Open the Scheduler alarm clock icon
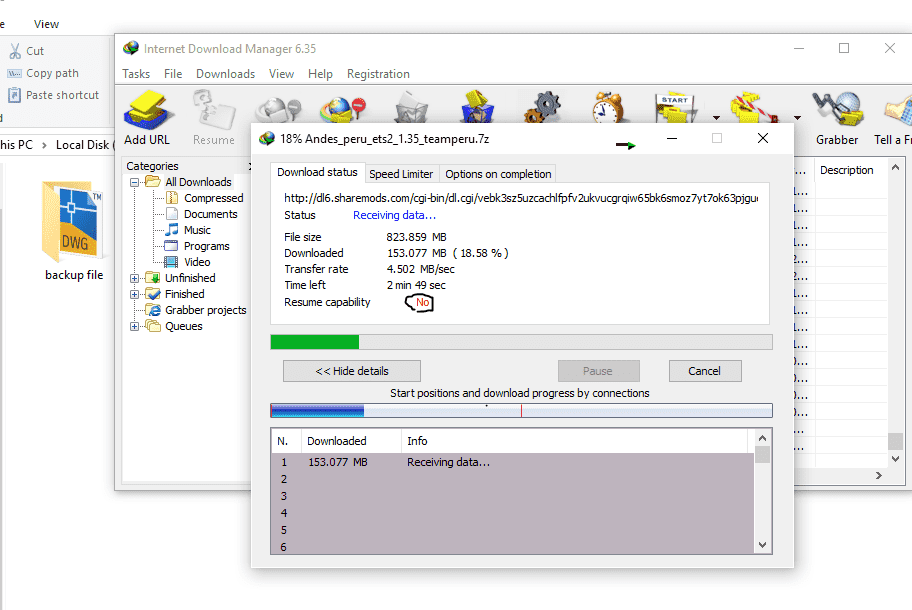The height and width of the screenshot is (610, 912). pyautogui.click(x=608, y=107)
